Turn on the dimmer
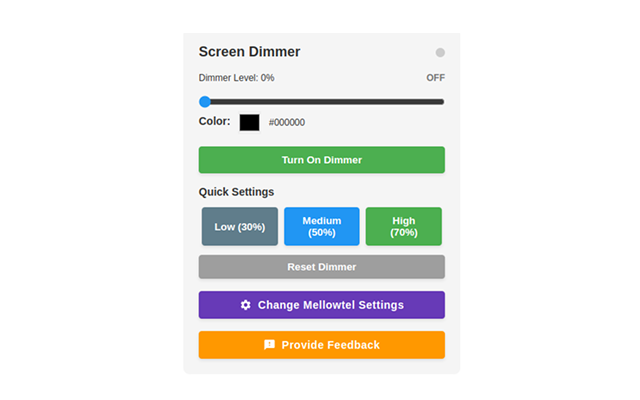The image size is (640, 400). point(321,160)
